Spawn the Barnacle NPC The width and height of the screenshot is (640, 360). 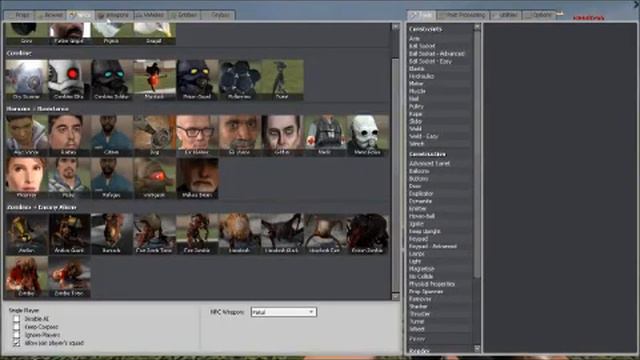111,233
